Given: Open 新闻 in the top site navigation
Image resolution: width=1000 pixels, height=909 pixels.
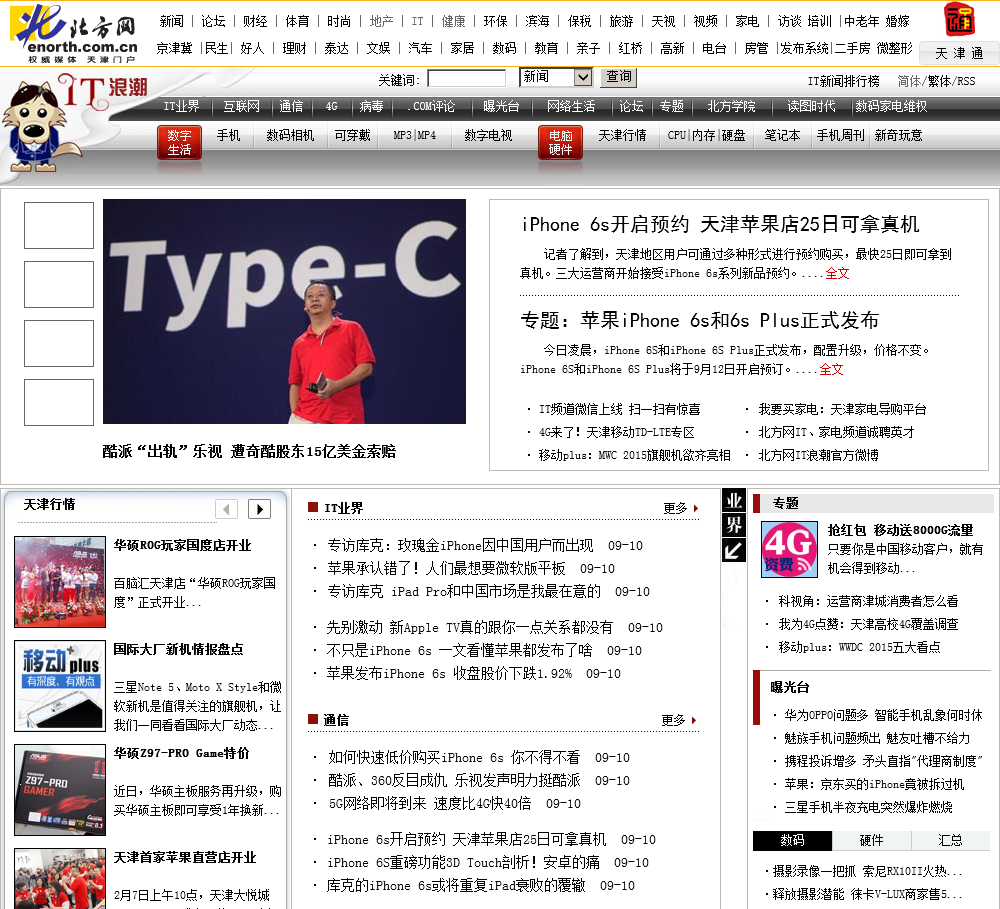Looking at the screenshot, I should click(172, 22).
